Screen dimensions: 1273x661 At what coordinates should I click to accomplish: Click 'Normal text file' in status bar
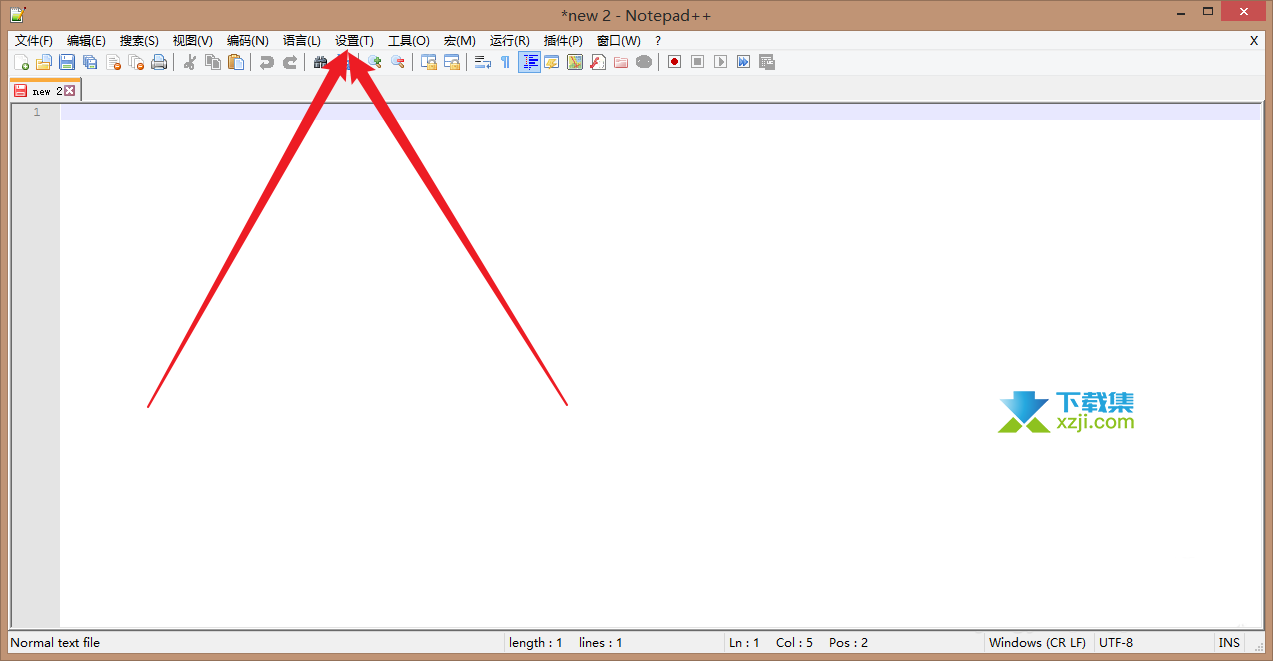pyautogui.click(x=55, y=643)
